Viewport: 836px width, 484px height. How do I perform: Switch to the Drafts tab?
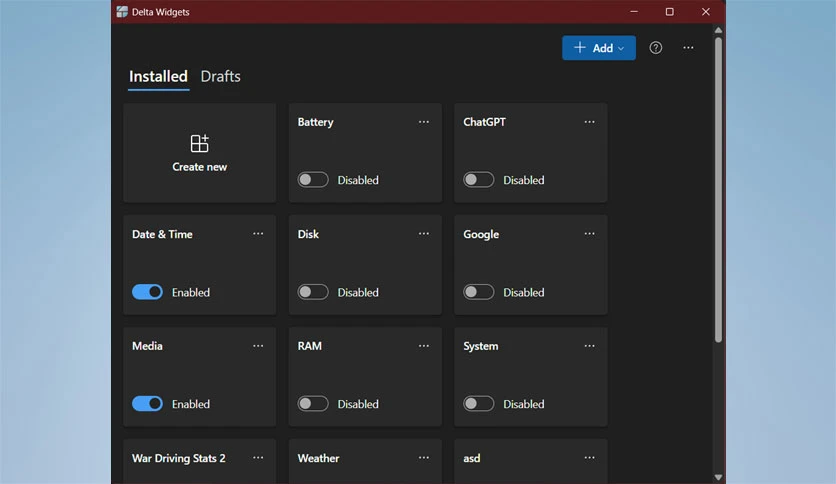(220, 76)
